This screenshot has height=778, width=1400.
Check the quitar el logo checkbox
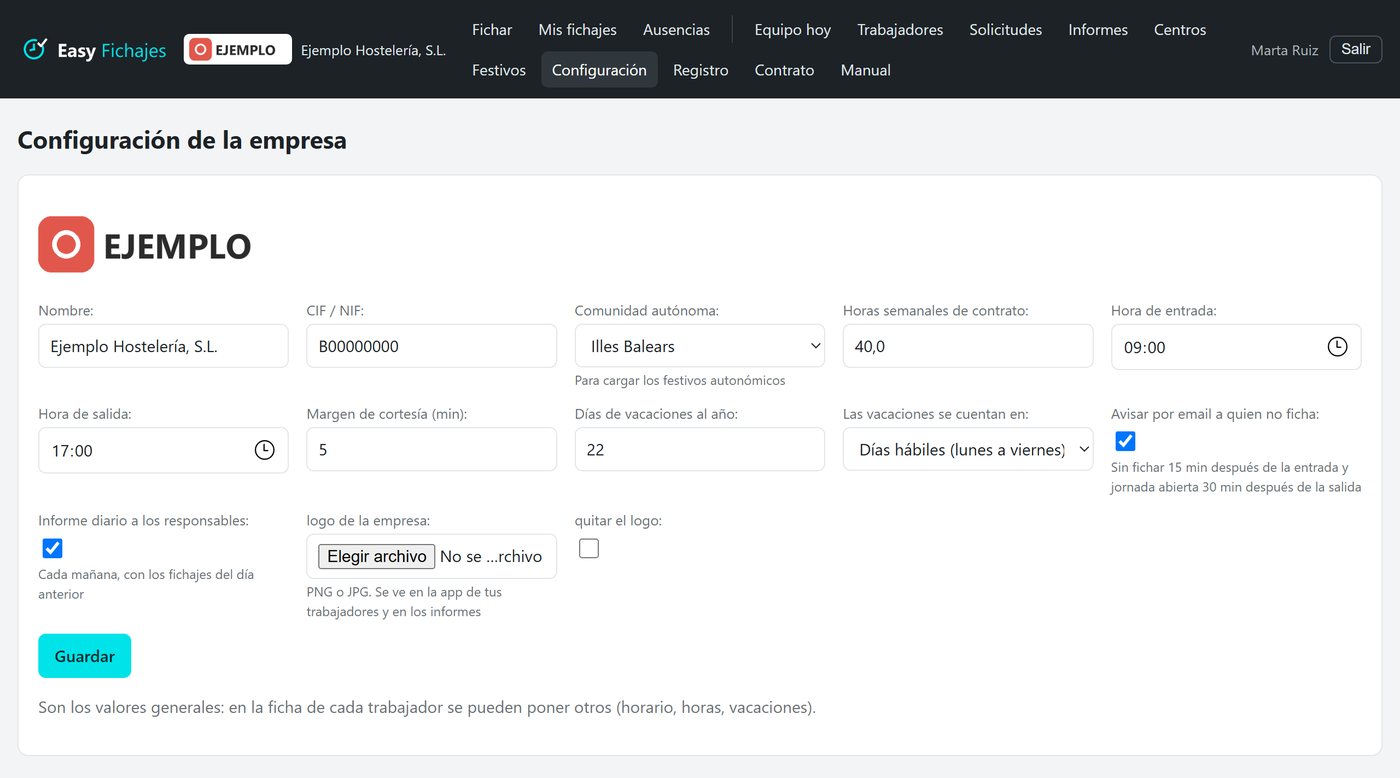click(x=589, y=548)
